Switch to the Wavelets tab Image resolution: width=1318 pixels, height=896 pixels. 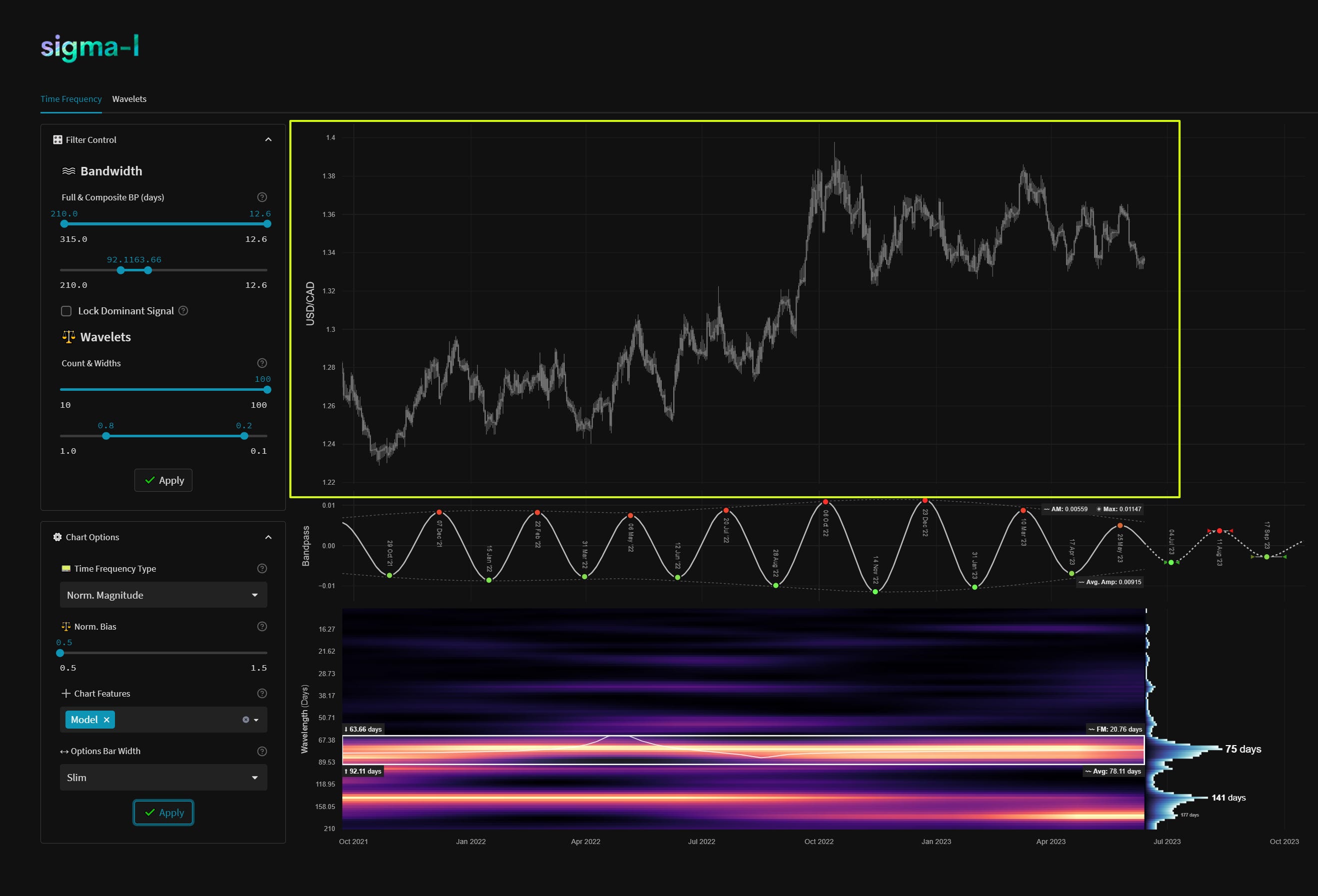[129, 98]
